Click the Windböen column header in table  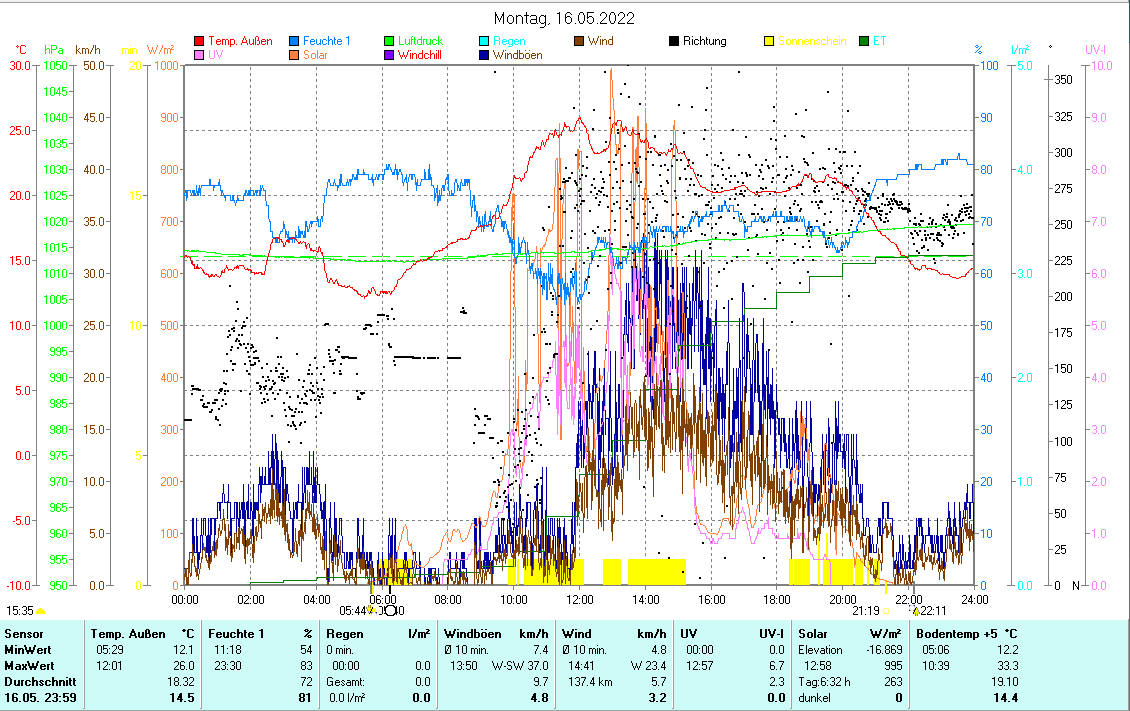[473, 633]
